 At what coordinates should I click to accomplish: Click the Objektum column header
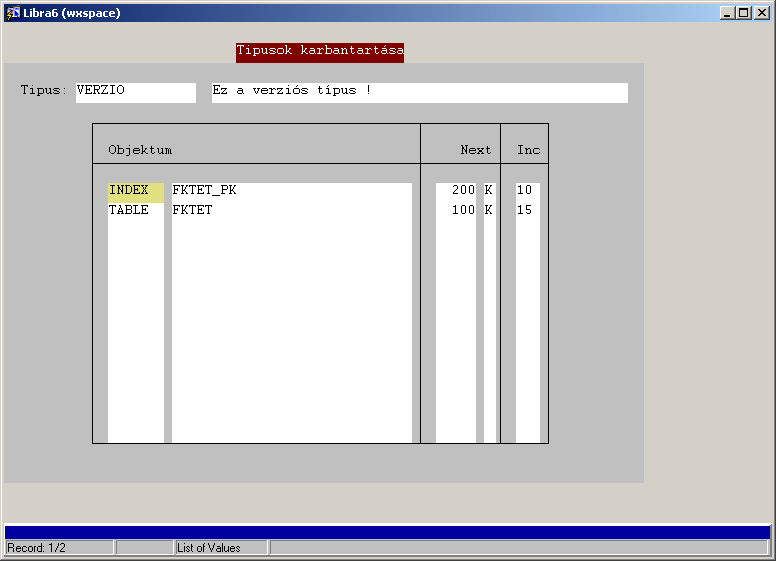point(140,150)
